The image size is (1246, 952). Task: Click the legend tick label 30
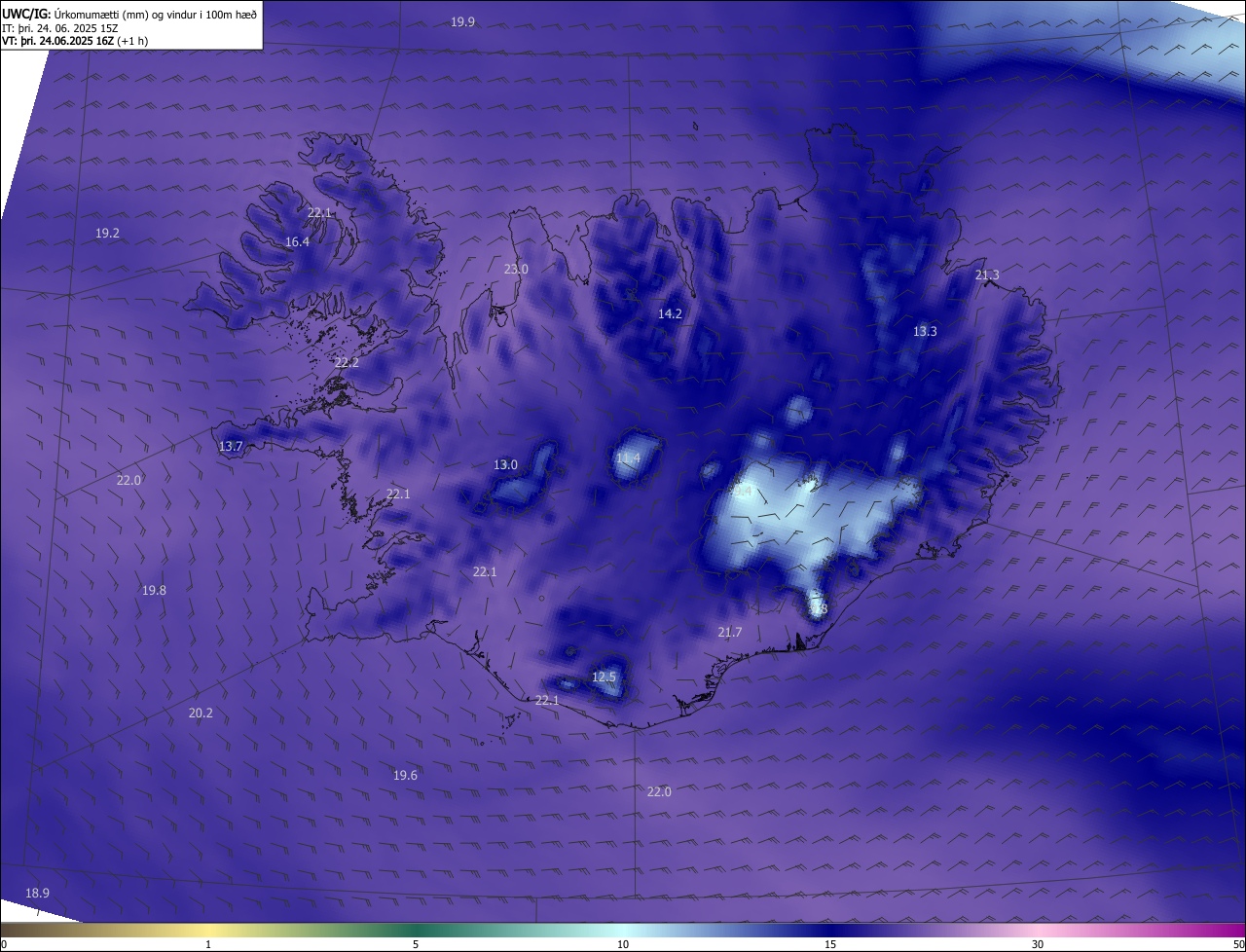coord(1038,944)
